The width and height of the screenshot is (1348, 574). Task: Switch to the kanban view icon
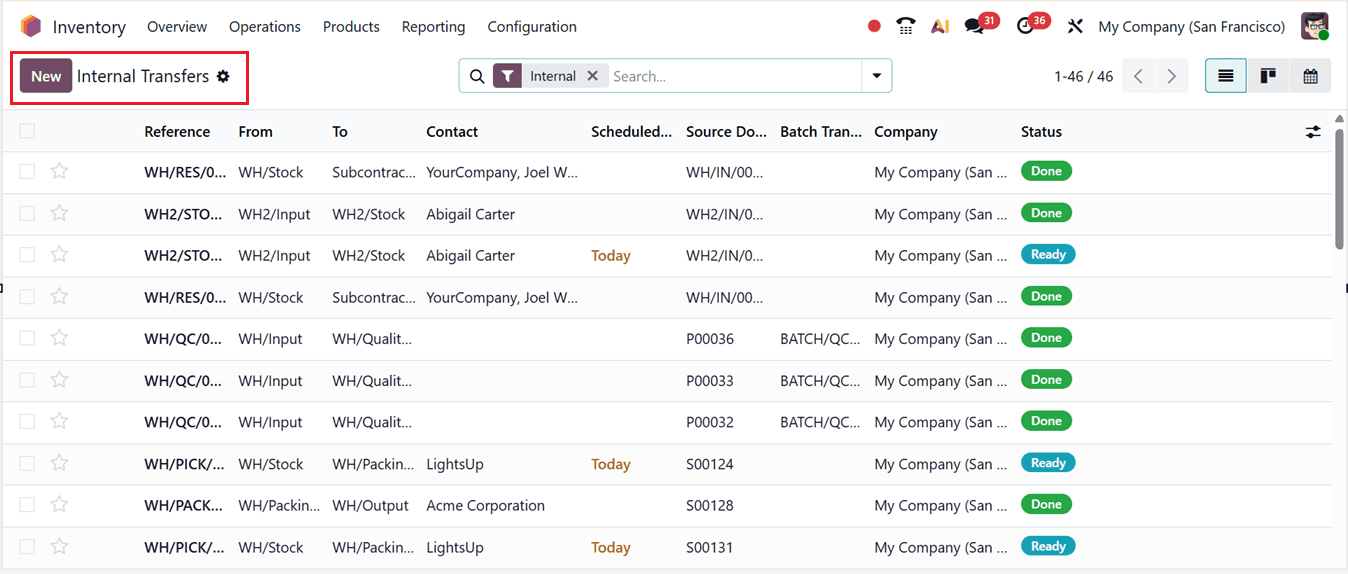[x=1268, y=76]
